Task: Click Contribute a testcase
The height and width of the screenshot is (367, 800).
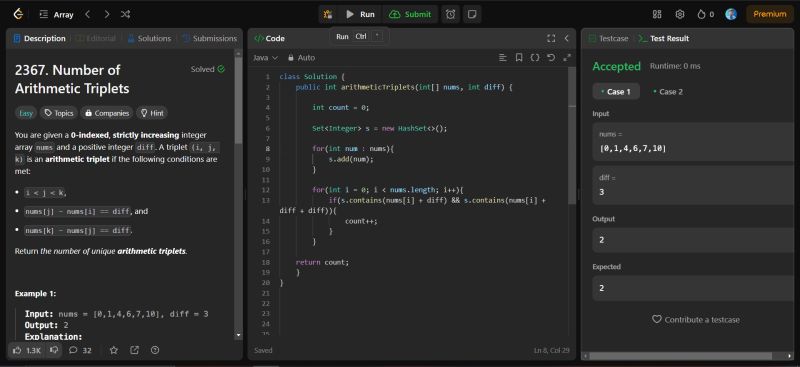Action: (x=695, y=320)
